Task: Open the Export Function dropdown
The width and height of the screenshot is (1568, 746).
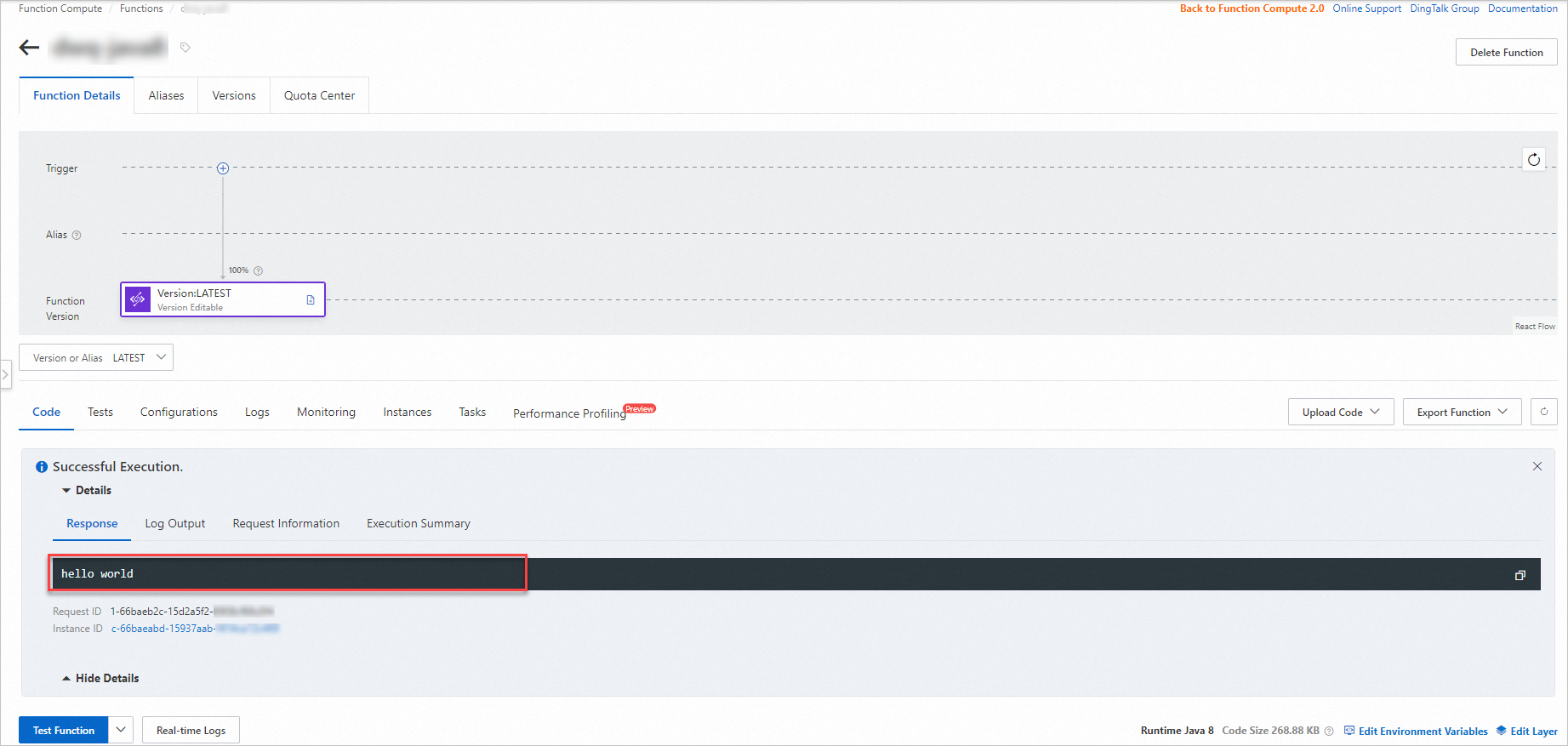Action: (x=1462, y=412)
